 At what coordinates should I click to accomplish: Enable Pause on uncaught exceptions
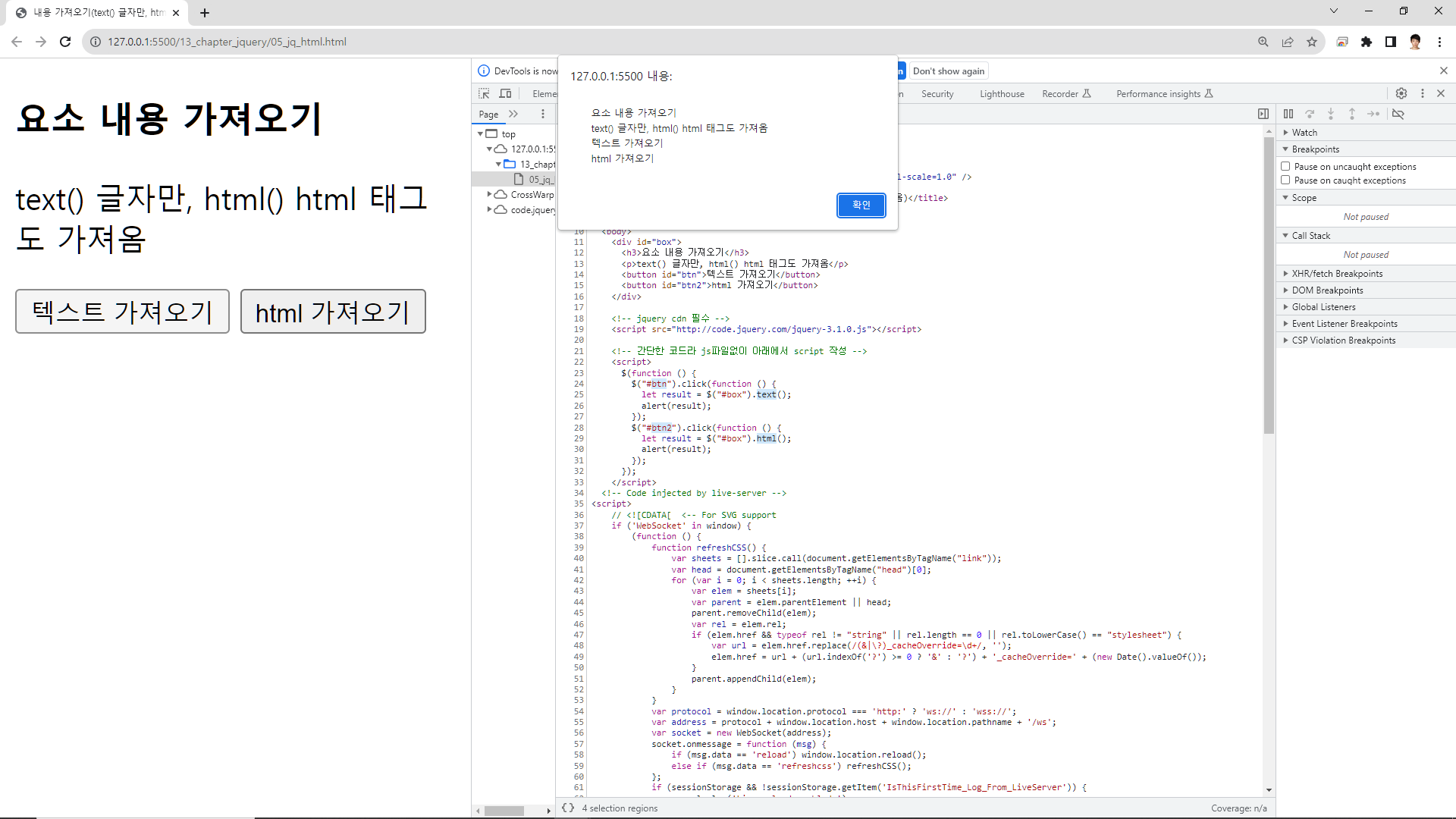coord(1285,166)
